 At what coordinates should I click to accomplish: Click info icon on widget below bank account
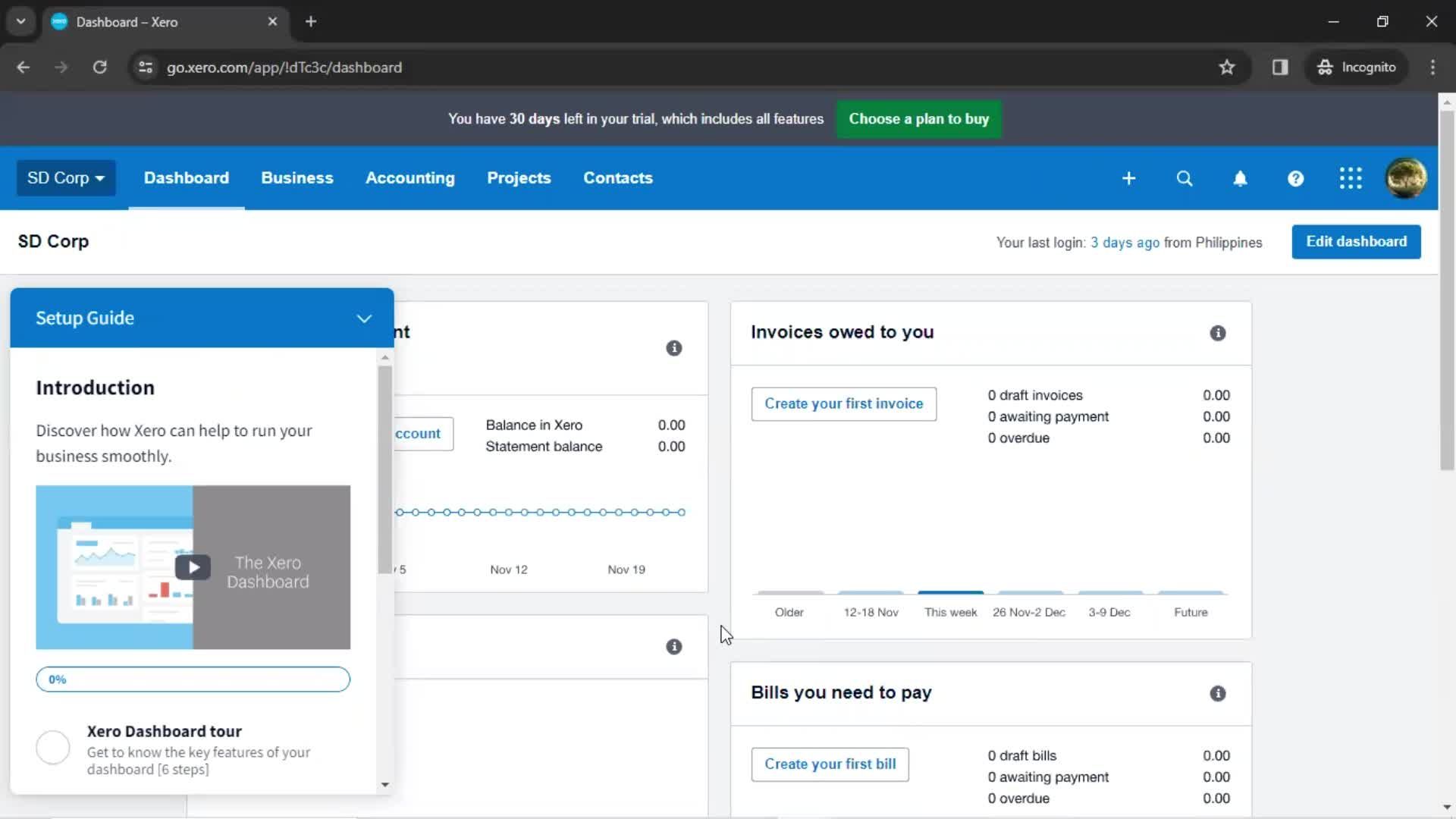coord(674,647)
